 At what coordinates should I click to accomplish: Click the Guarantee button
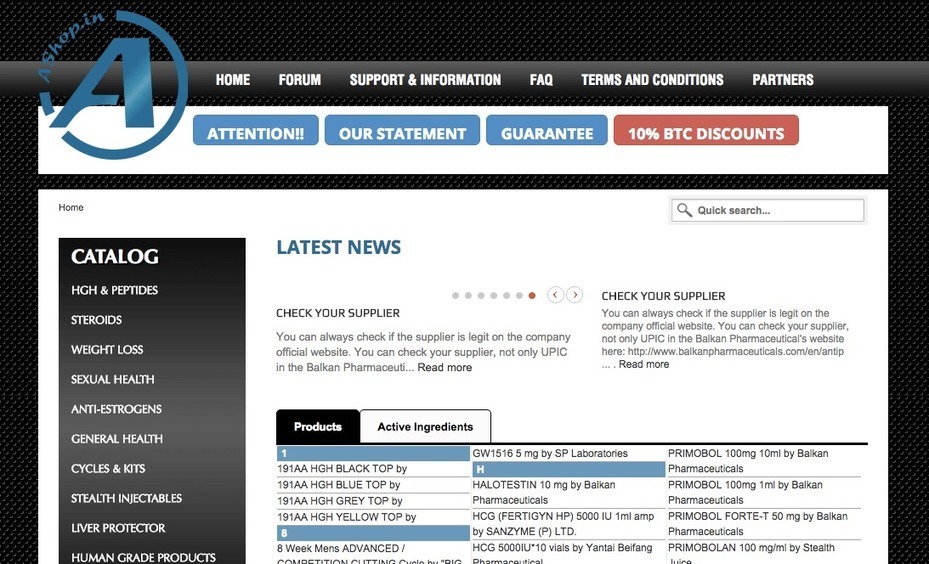pos(547,132)
